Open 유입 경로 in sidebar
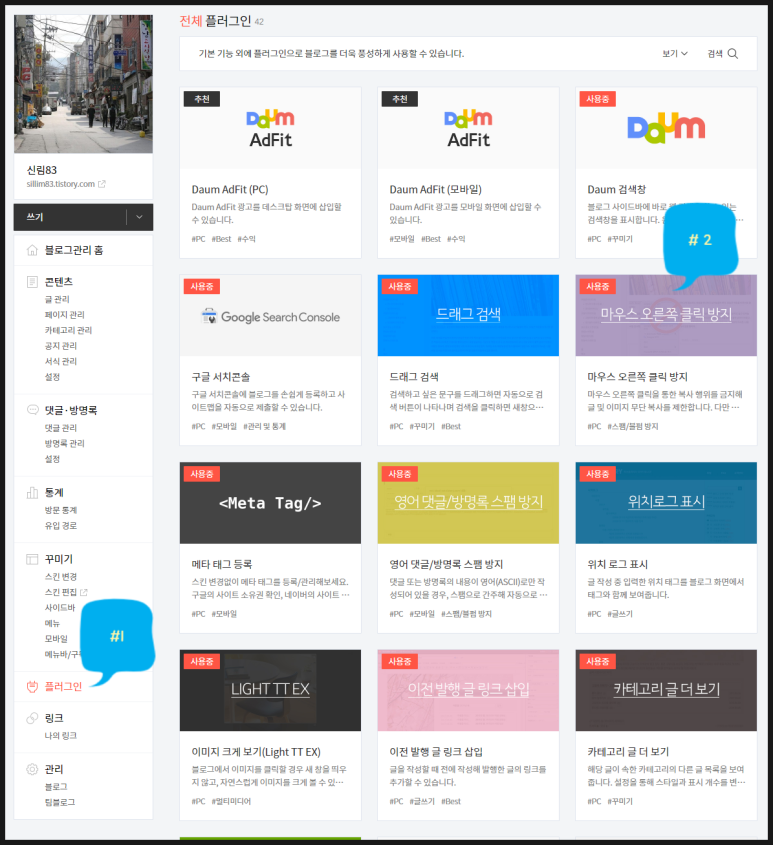This screenshot has width=773, height=845. coord(61,525)
